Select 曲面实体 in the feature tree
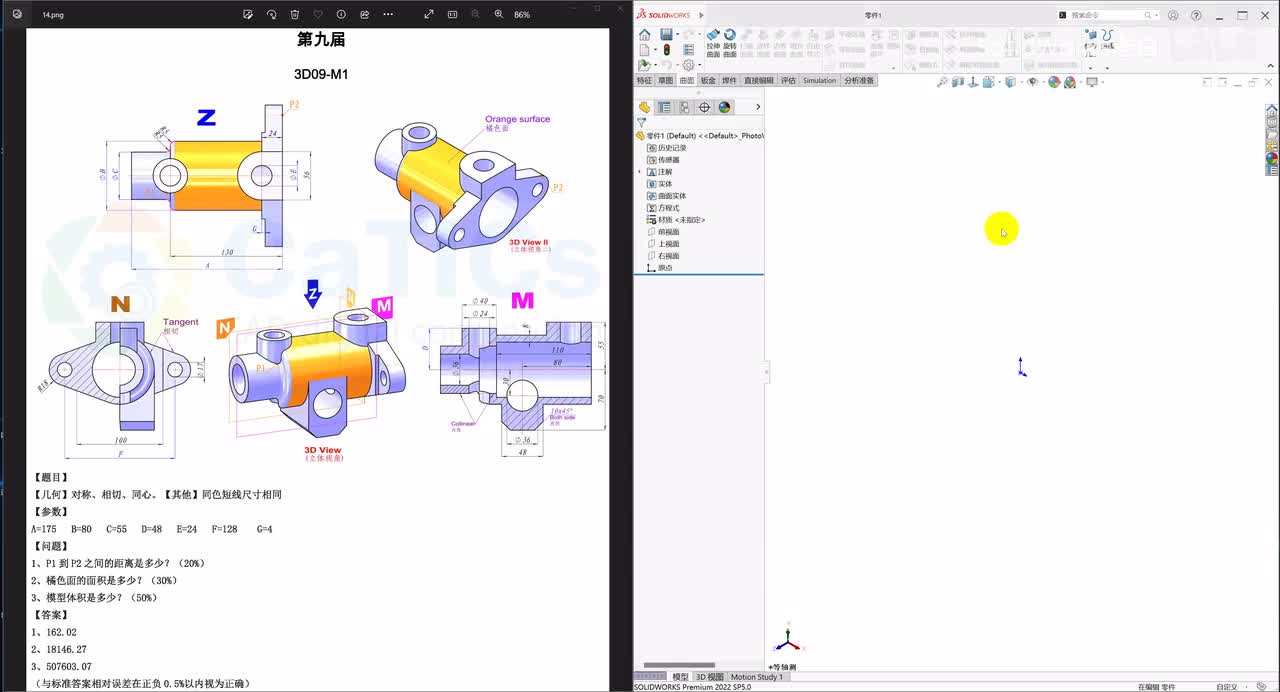The width and height of the screenshot is (1280, 692). 666,196
